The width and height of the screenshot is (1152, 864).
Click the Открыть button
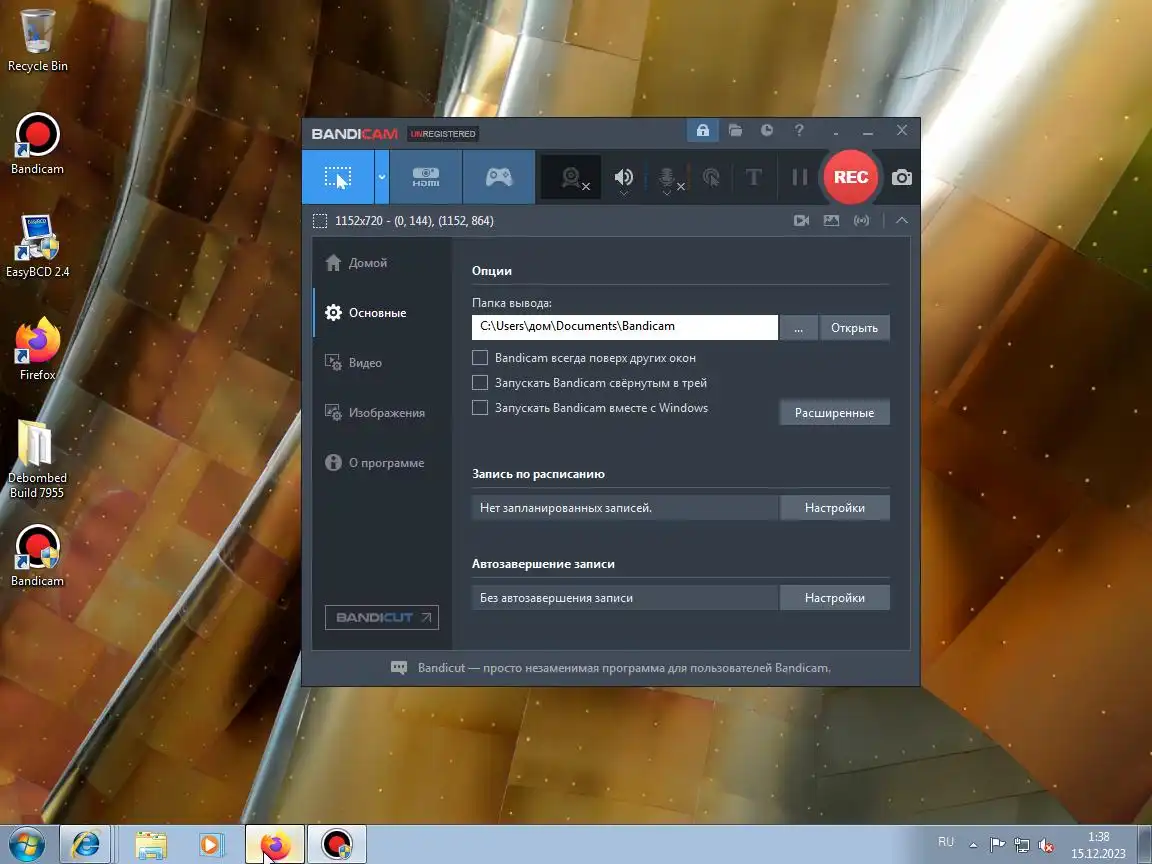854,328
